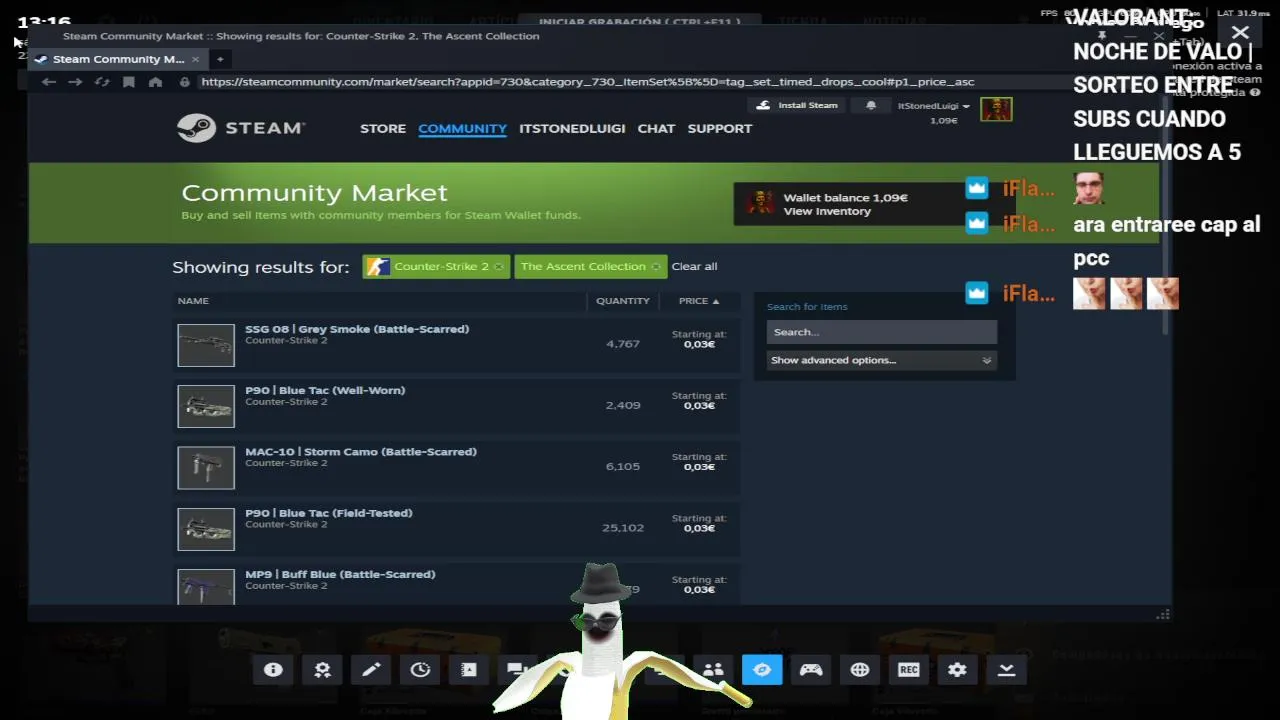Image resolution: width=1280 pixels, height=720 pixels.
Task: Sort listings by PRICE column
Action: (x=699, y=301)
